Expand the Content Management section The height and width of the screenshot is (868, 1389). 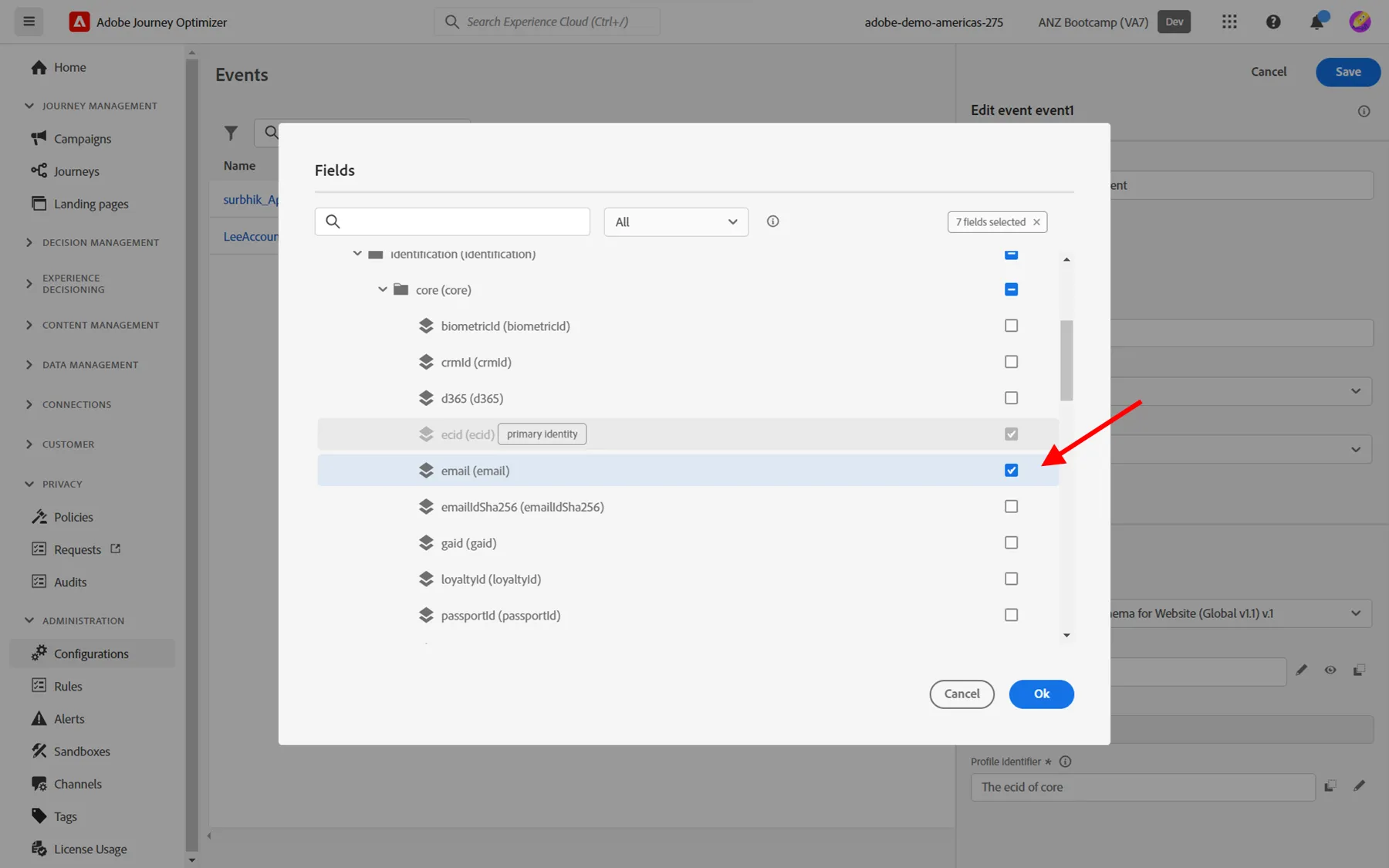[x=29, y=325]
